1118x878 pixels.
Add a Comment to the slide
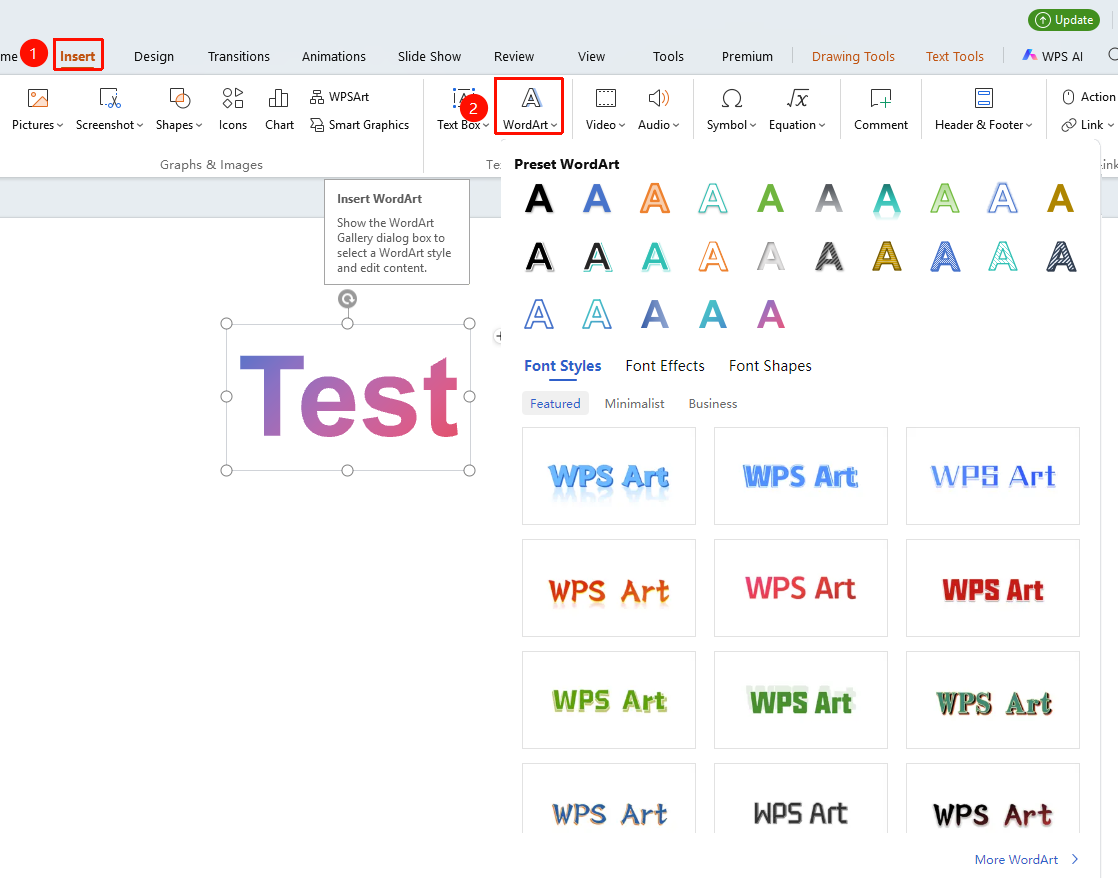click(x=881, y=109)
